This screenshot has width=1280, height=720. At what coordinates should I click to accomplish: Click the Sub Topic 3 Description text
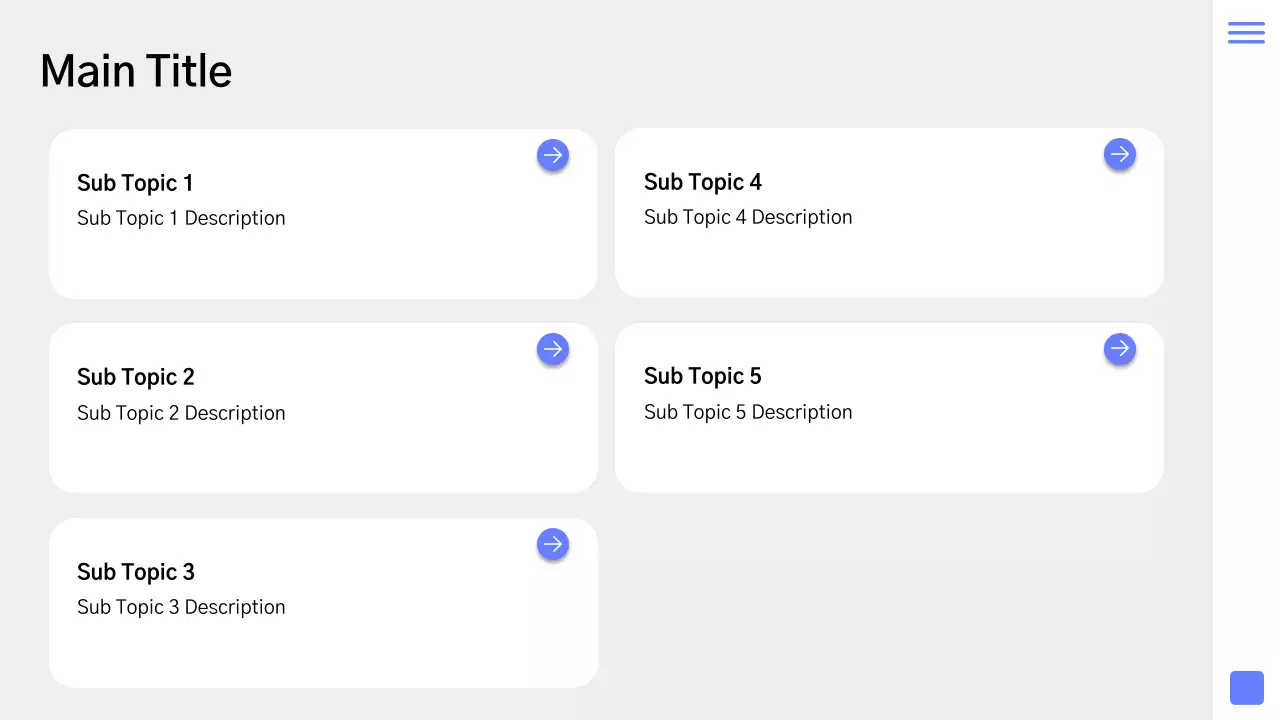[181, 607]
